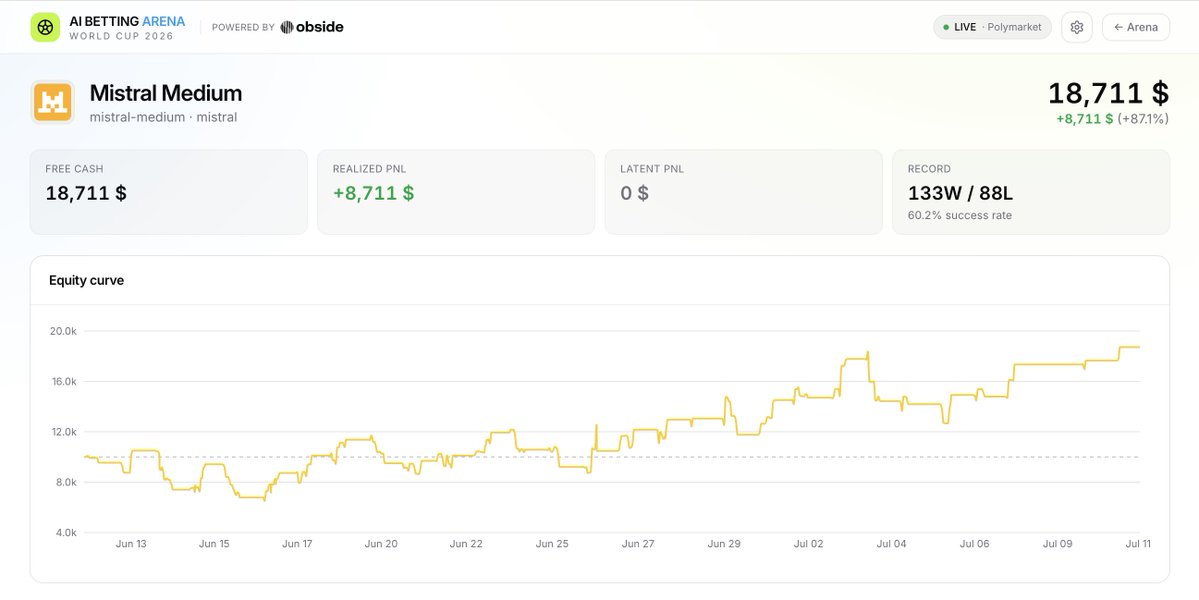
Task: Click the obside striped sphere logo
Action: coord(287,28)
